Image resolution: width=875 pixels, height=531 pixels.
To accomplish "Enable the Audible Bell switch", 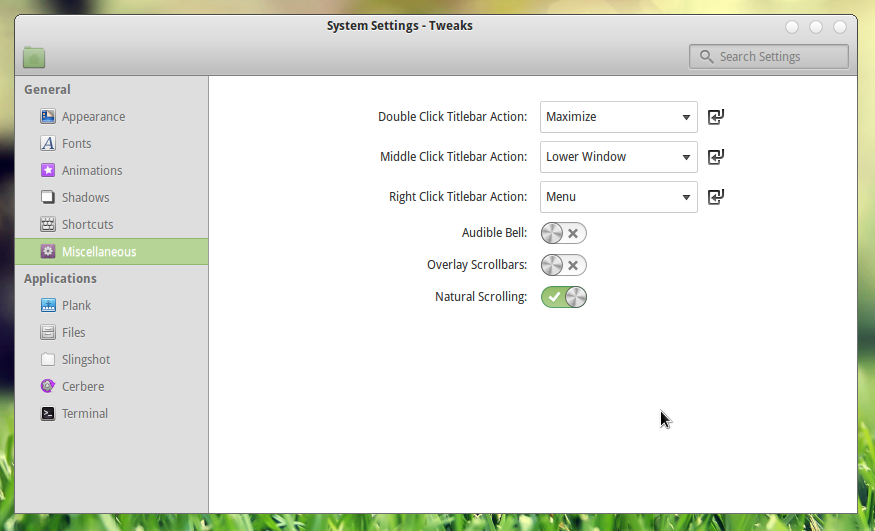I will pyautogui.click(x=564, y=233).
